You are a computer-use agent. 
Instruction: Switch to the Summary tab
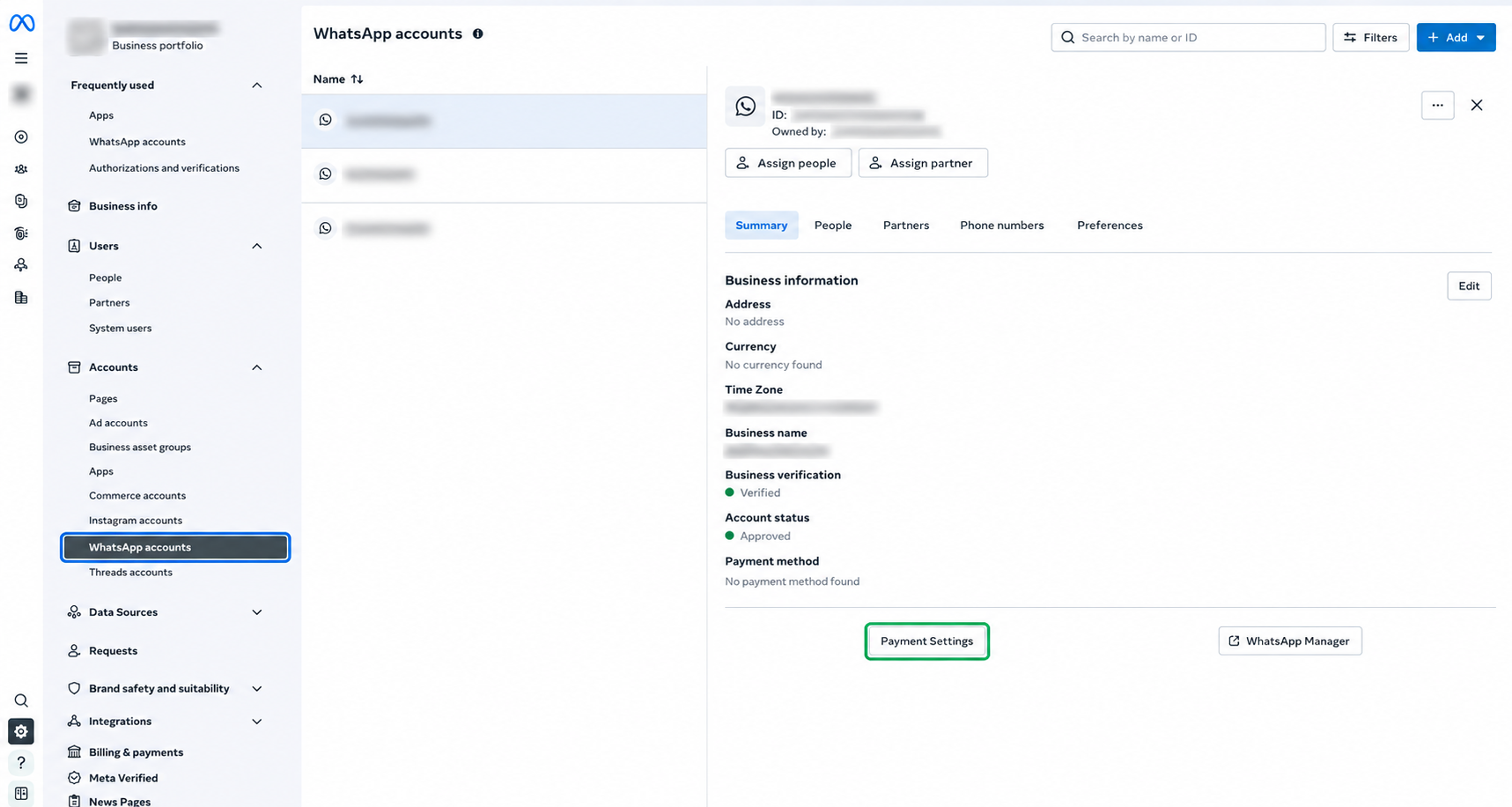click(x=762, y=226)
